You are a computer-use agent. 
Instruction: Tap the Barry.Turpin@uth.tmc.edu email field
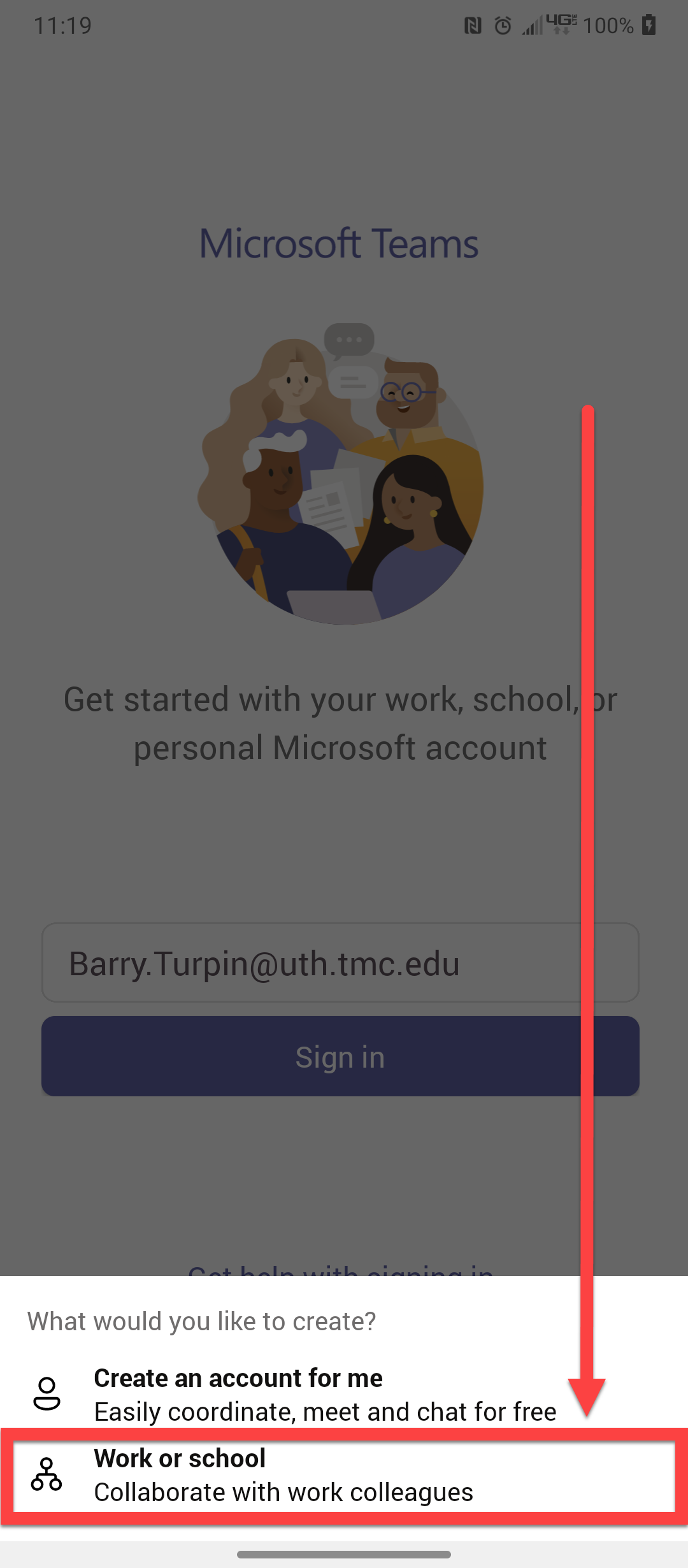tap(340, 962)
